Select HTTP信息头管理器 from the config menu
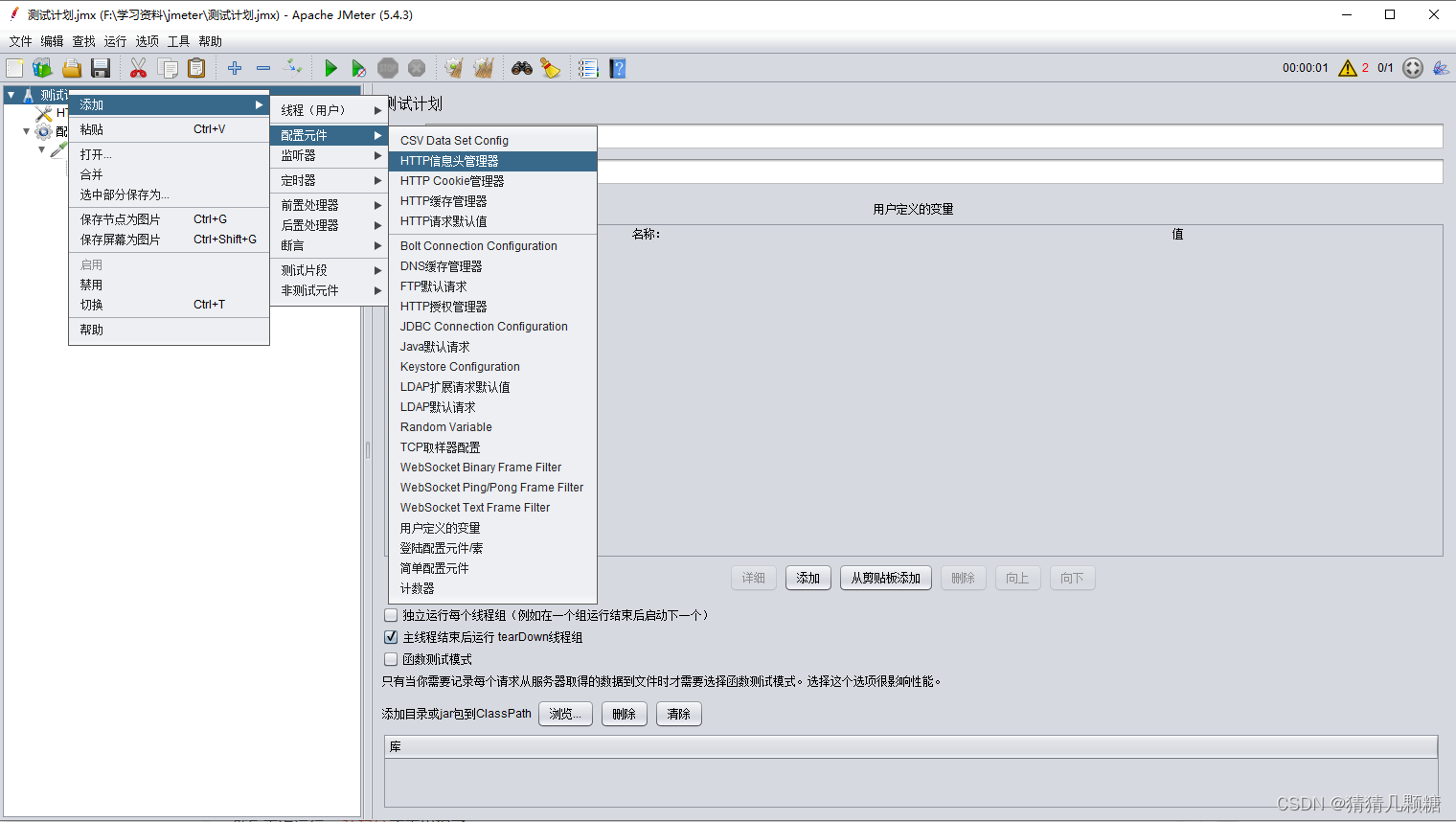This screenshot has height=822, width=1456. click(492, 161)
